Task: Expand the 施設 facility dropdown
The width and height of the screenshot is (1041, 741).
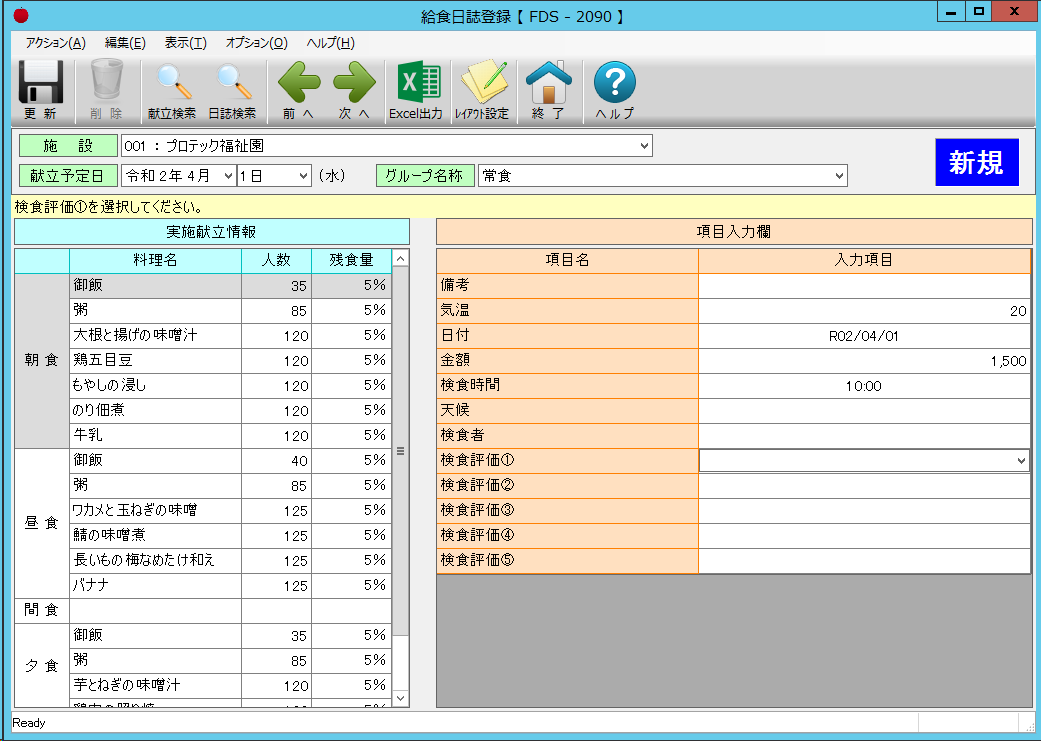Action: (x=643, y=147)
